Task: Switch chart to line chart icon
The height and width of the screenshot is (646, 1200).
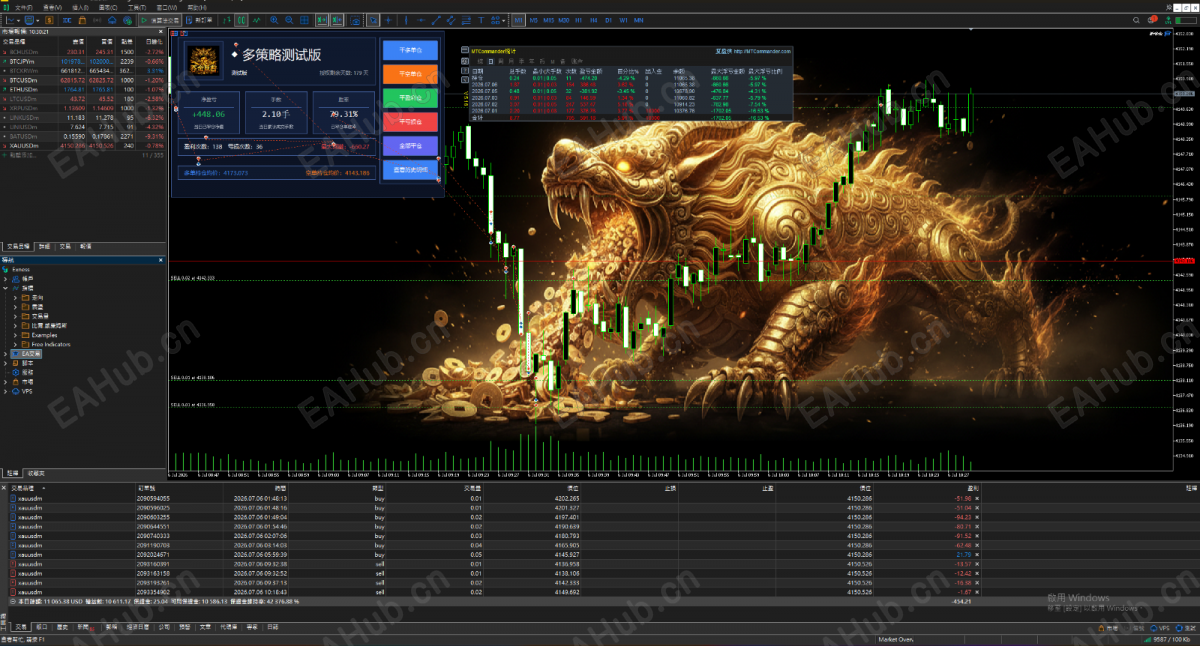Action: coord(256,20)
